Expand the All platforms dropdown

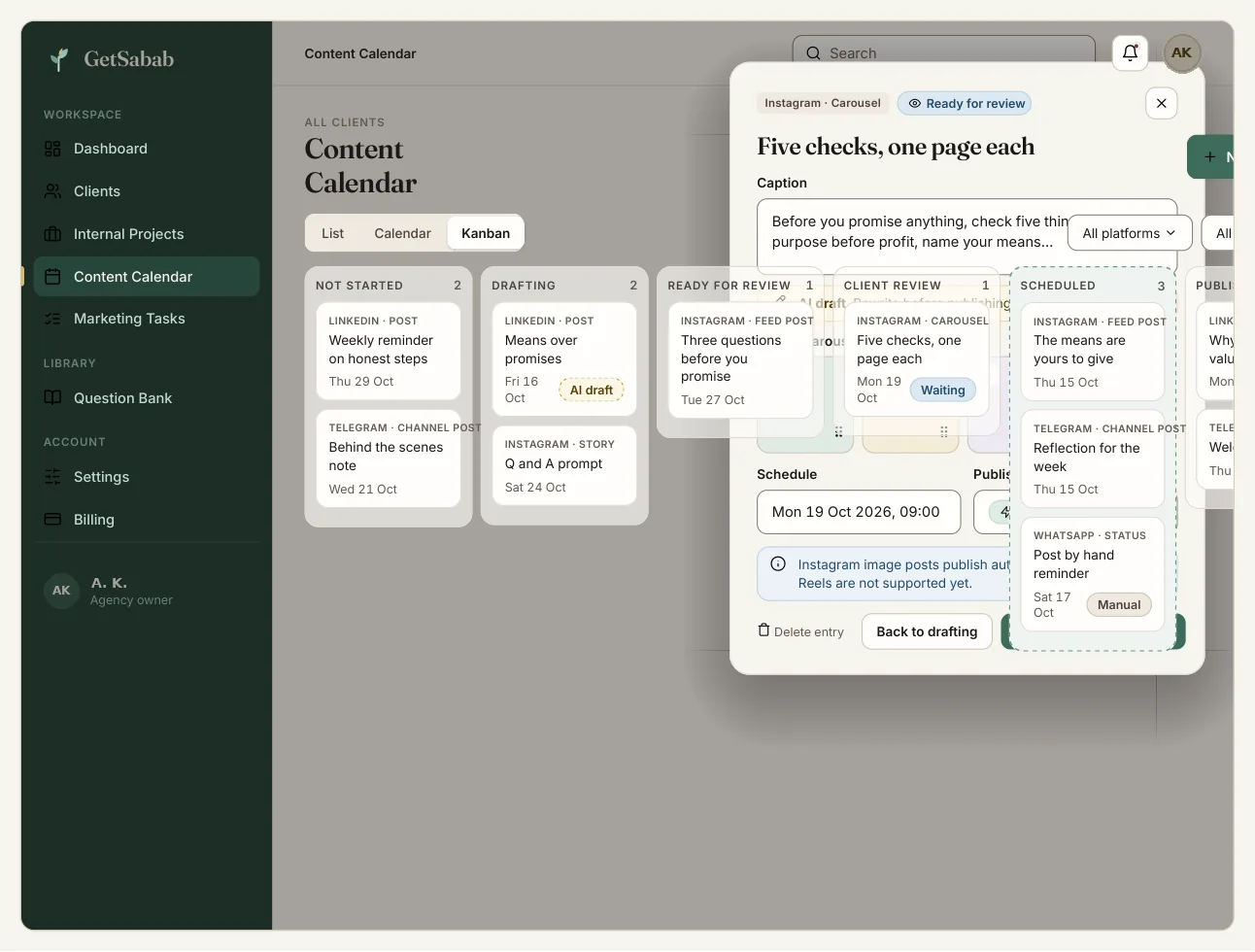point(1130,233)
